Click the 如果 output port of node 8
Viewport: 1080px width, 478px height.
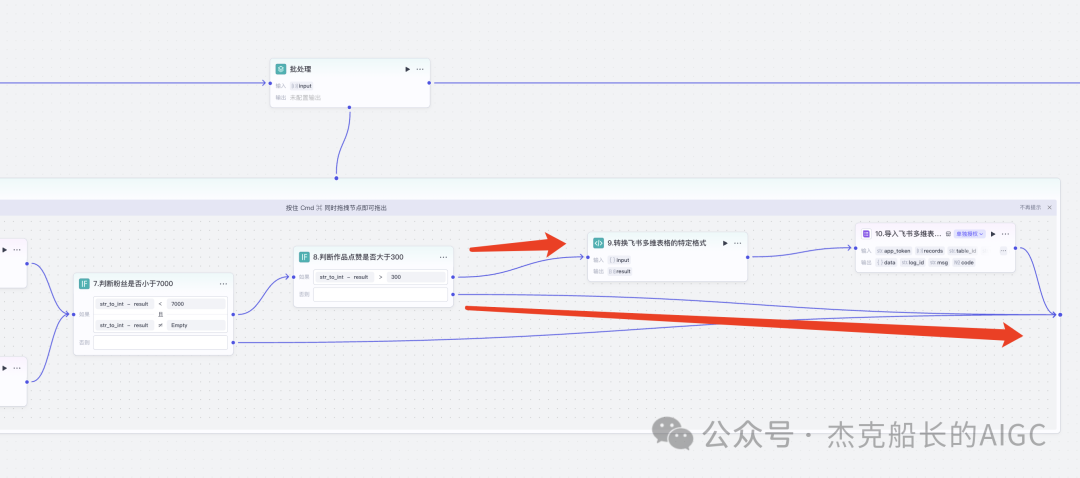(x=453, y=277)
